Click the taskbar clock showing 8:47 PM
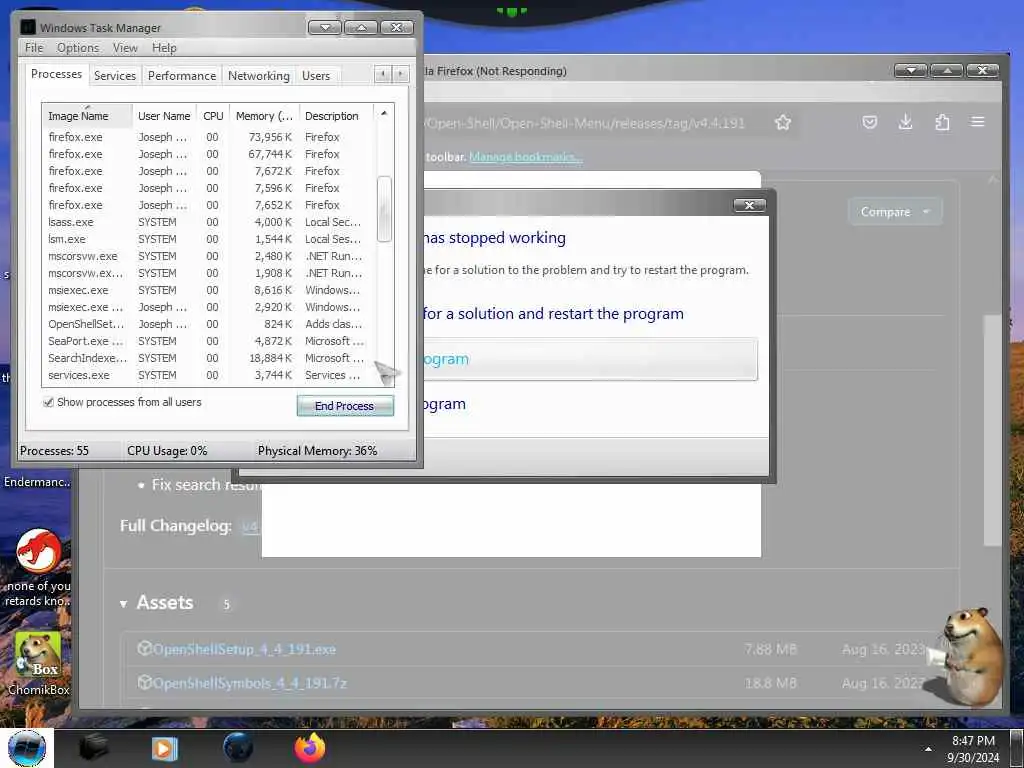Image resolution: width=1024 pixels, height=768 pixels. tap(973, 748)
